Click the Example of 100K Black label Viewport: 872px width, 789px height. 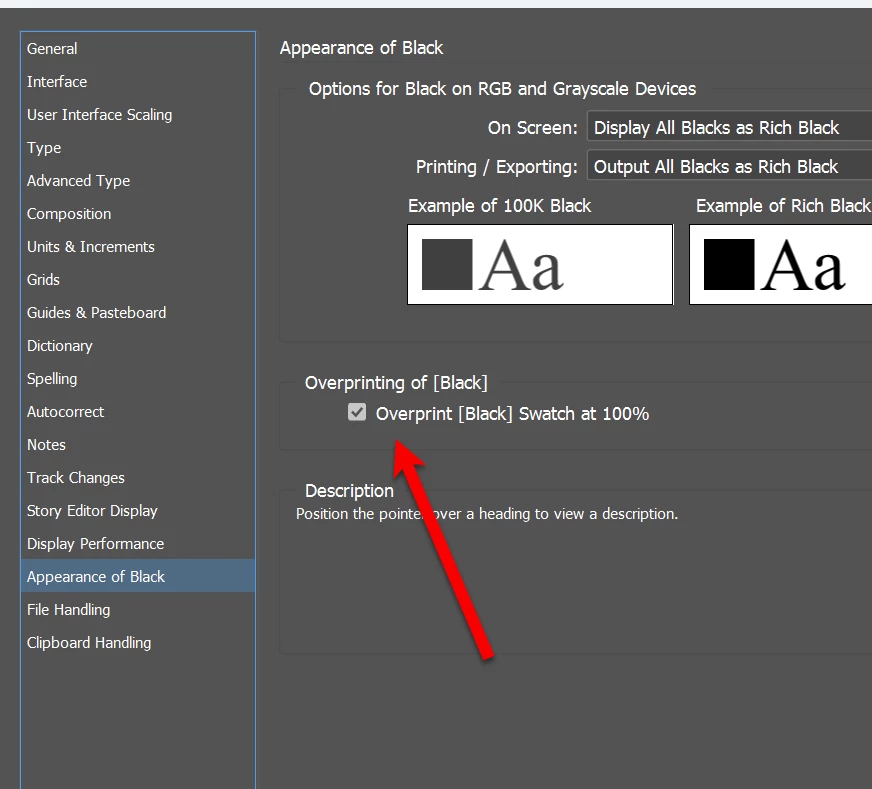(x=499, y=206)
